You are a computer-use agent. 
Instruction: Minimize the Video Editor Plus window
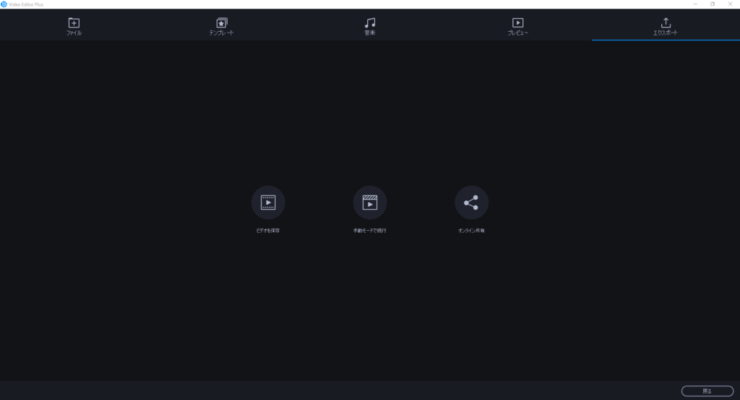695,4
